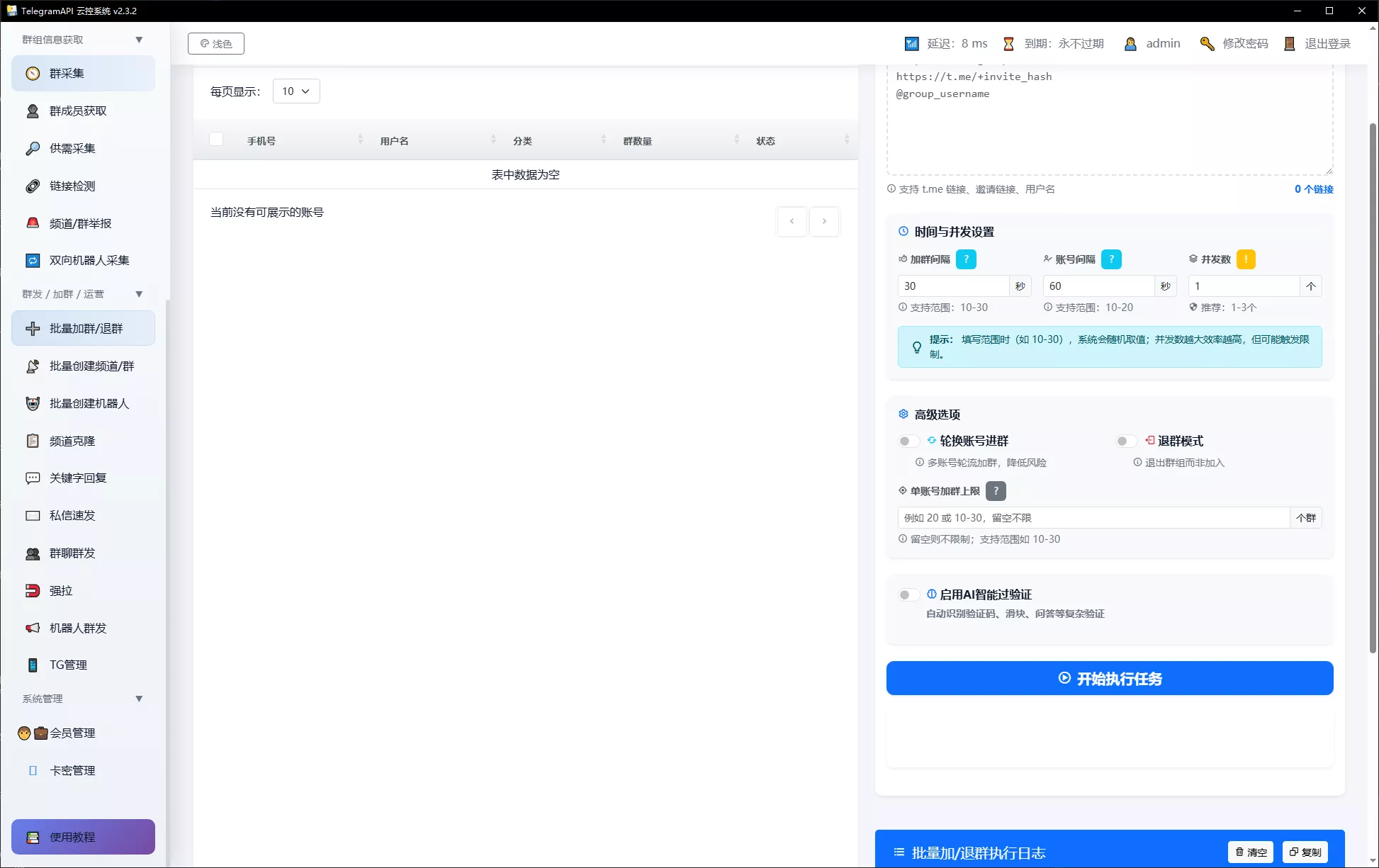
Task: Open the 使用教程 tutorial button
Action: tap(83, 837)
